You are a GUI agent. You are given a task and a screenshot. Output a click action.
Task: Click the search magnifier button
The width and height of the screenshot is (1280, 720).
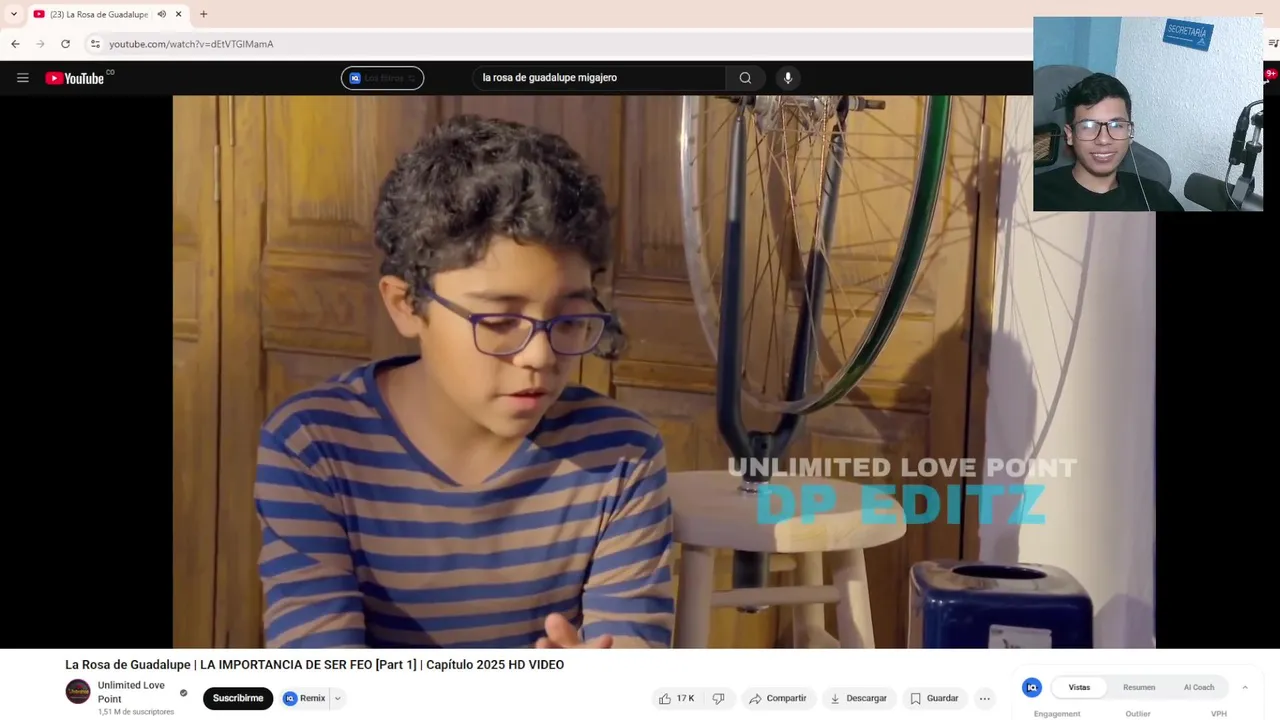[745, 78]
